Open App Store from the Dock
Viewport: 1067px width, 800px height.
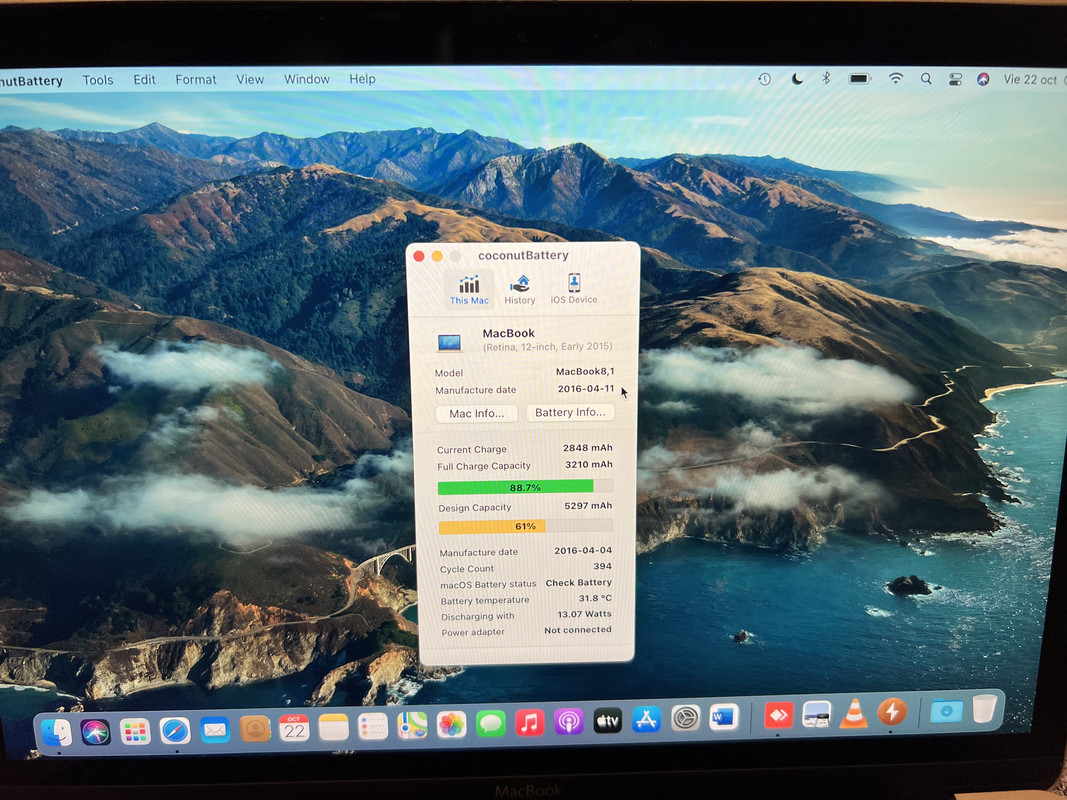coord(646,719)
